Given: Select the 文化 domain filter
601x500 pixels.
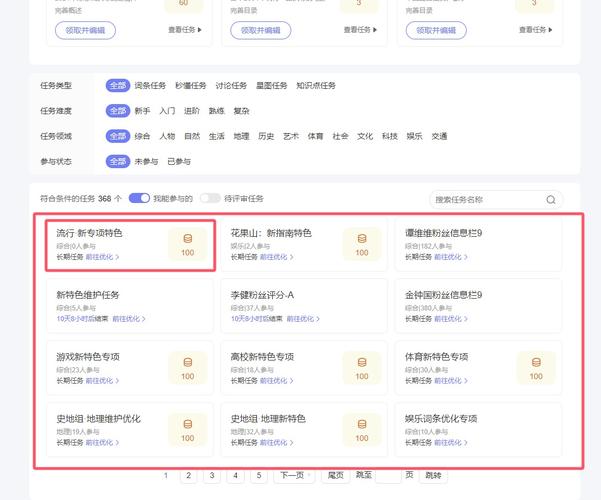Looking at the screenshot, I should click(x=365, y=136).
